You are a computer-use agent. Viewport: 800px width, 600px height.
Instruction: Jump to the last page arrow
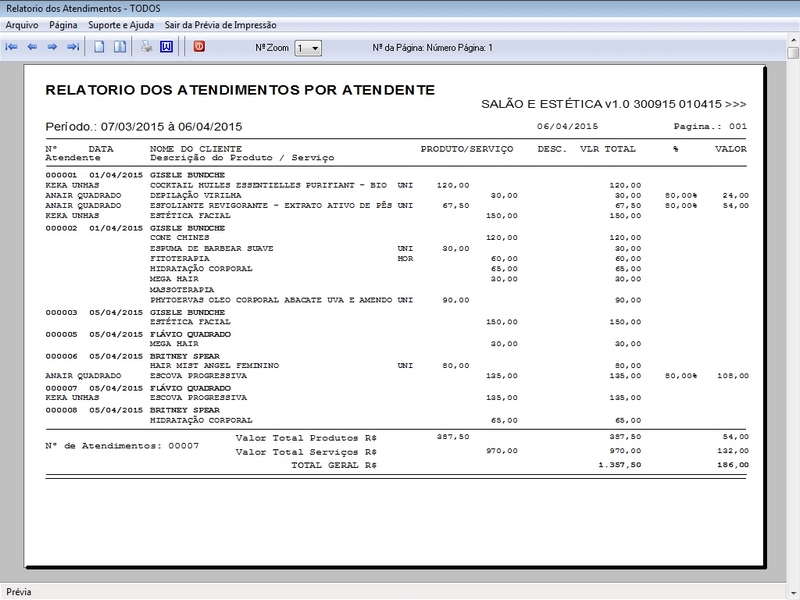tap(72, 47)
